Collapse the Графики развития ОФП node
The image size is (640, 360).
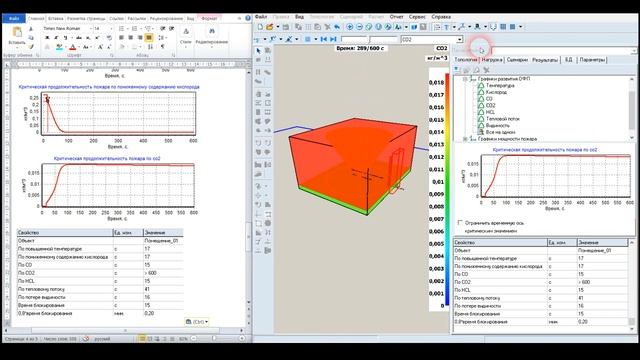click(465, 79)
